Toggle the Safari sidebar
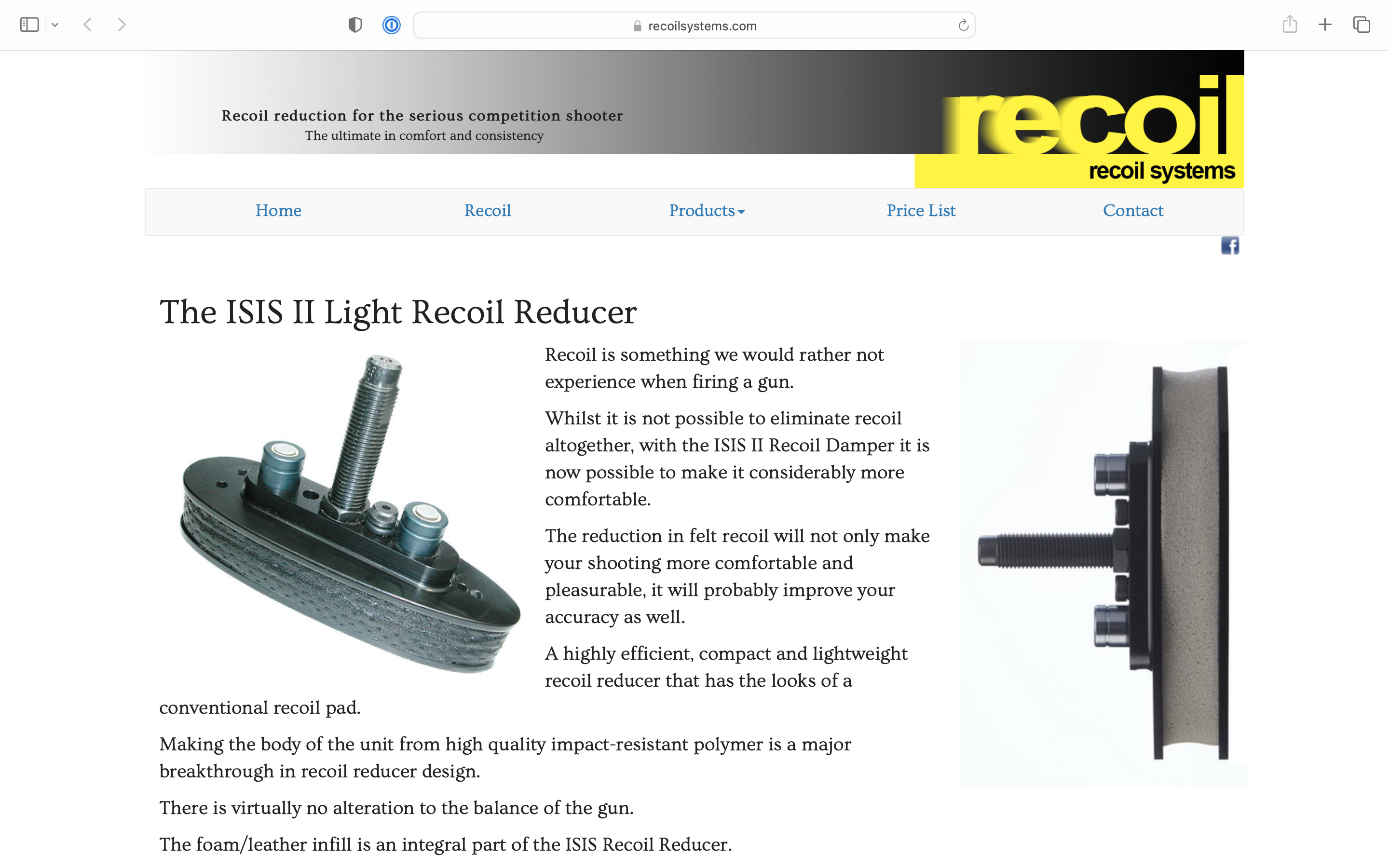This screenshot has height=868, width=1389. 29,25
